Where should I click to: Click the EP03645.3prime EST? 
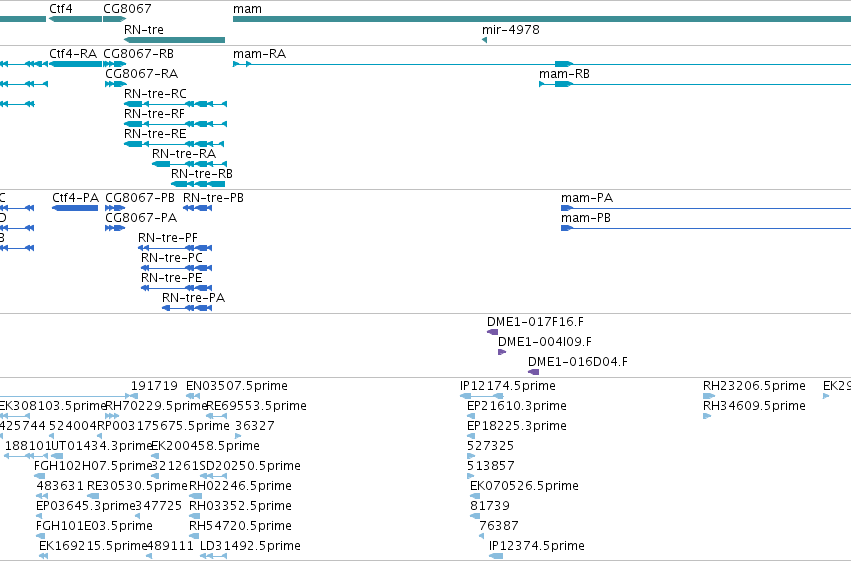pos(40,516)
